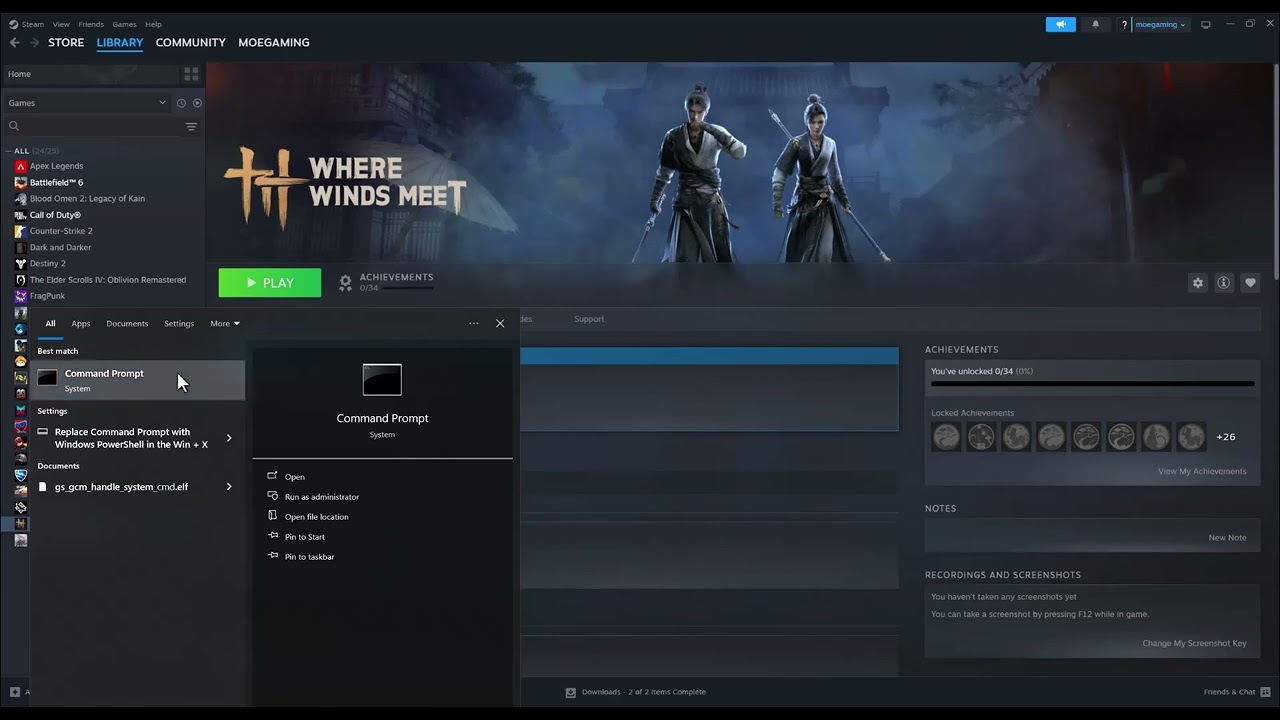Click the recent activity clock icon
Image resolution: width=1280 pixels, height=720 pixels.
(x=181, y=103)
